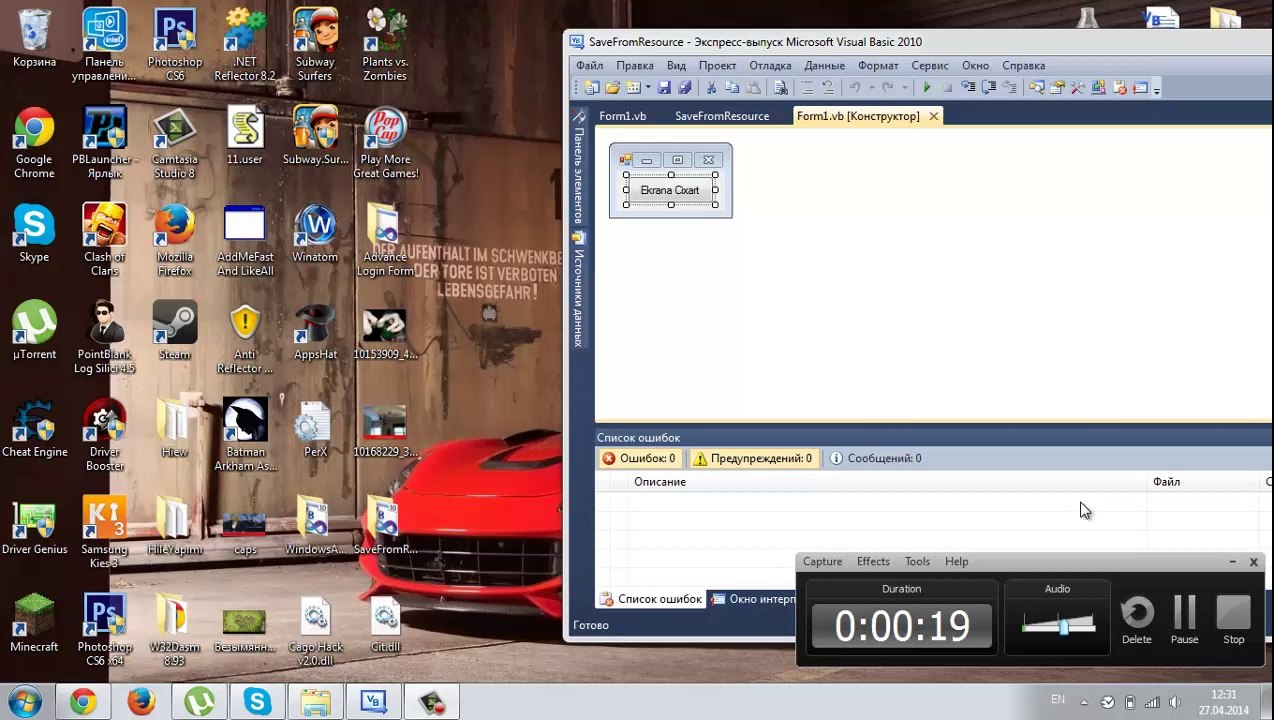Click the Save All toolbar icon
This screenshot has width=1274, height=720.
pos(685,88)
